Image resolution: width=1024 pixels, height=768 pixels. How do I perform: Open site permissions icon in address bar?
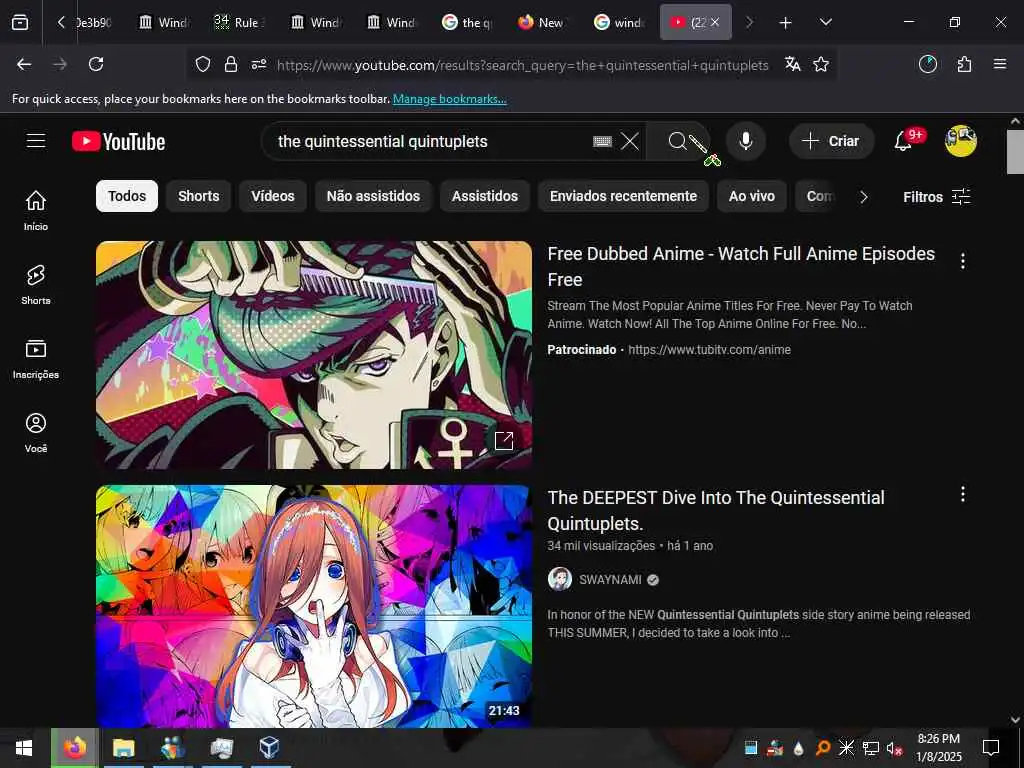259,65
